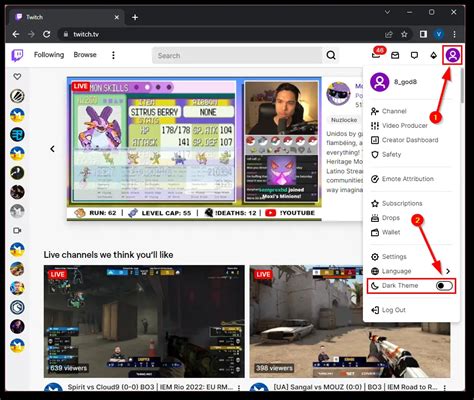Click the browser forward arrow
Screen dimensions: 474x400
[31, 34]
